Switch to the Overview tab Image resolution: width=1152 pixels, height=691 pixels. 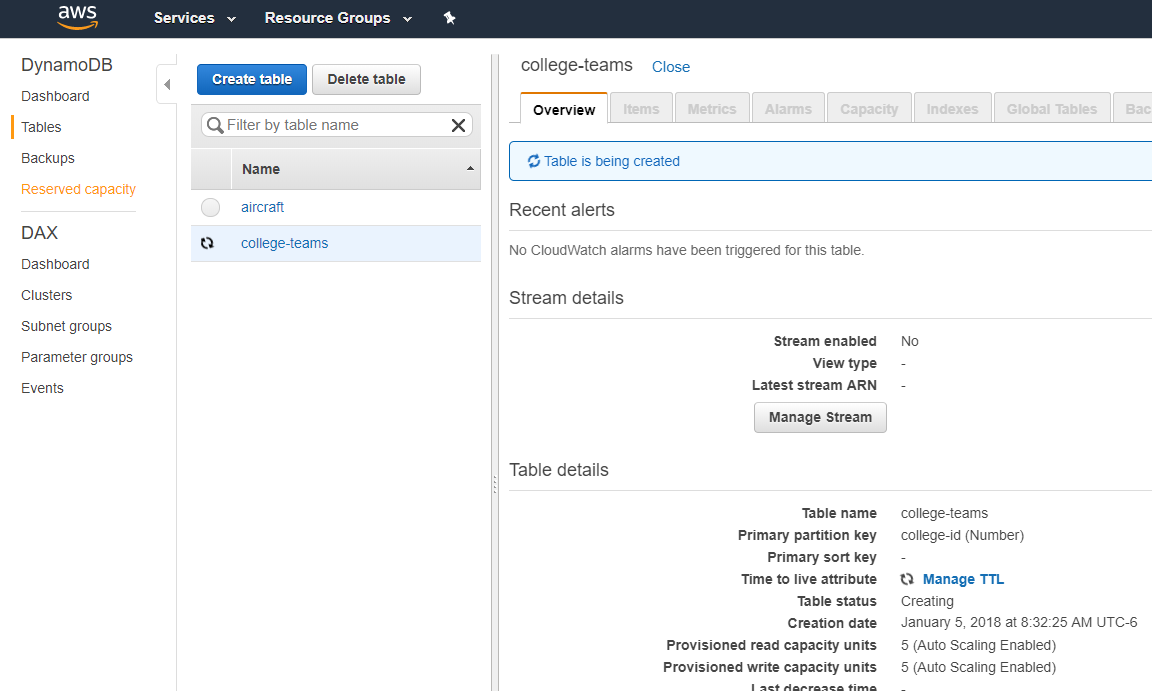pos(564,109)
